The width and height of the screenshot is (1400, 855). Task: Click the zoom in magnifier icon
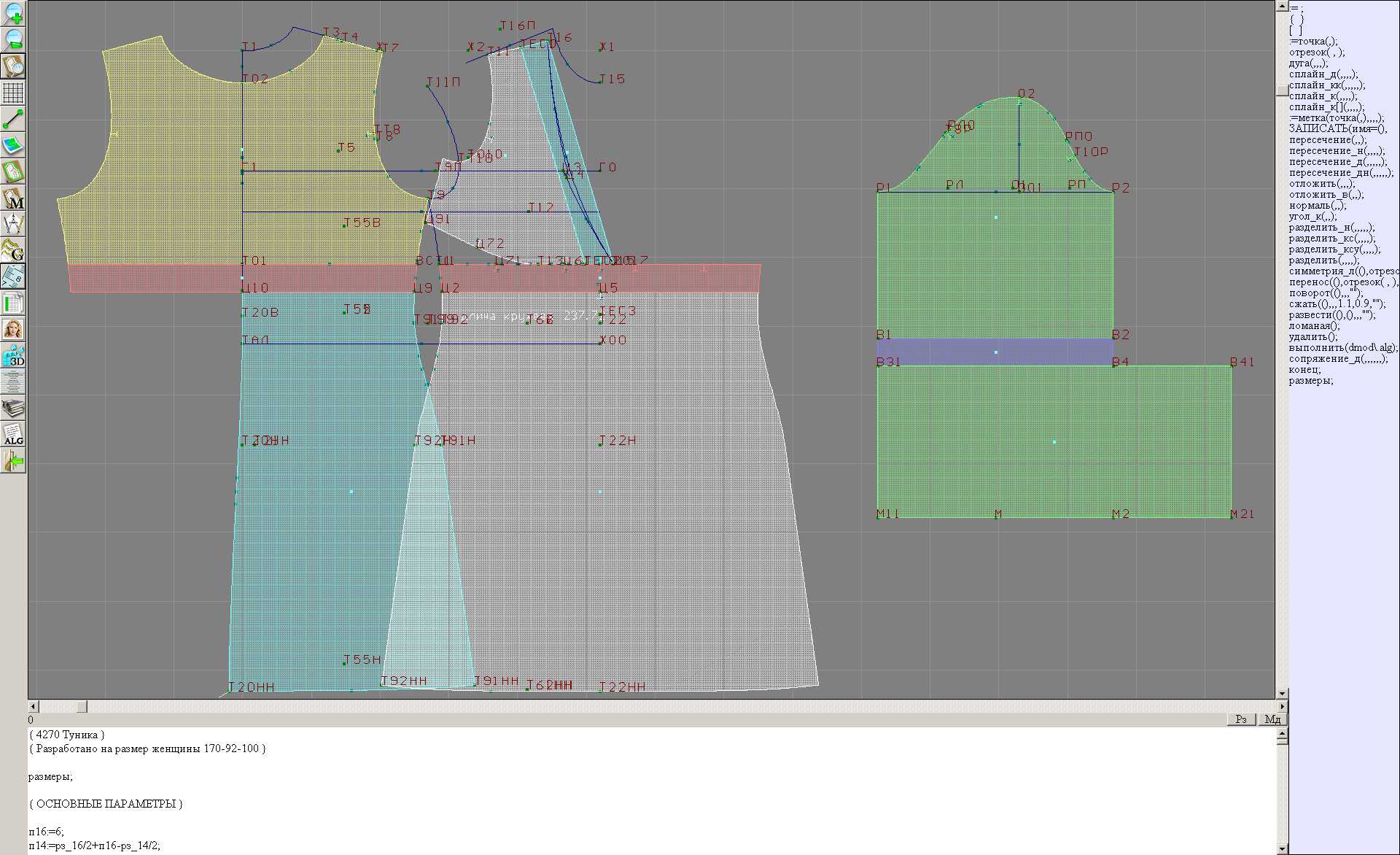(13, 13)
